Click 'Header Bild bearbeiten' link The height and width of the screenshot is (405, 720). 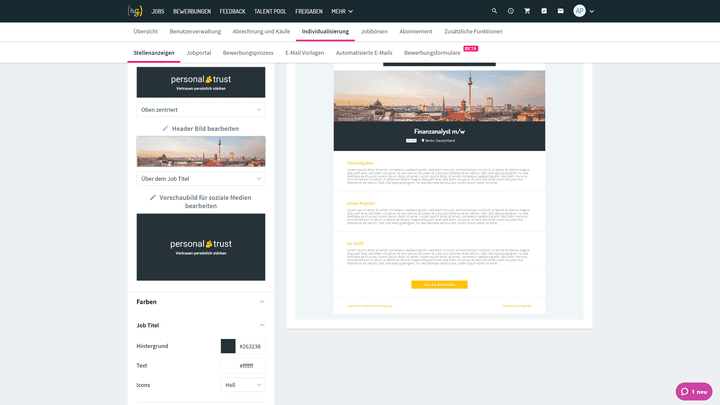(201, 128)
